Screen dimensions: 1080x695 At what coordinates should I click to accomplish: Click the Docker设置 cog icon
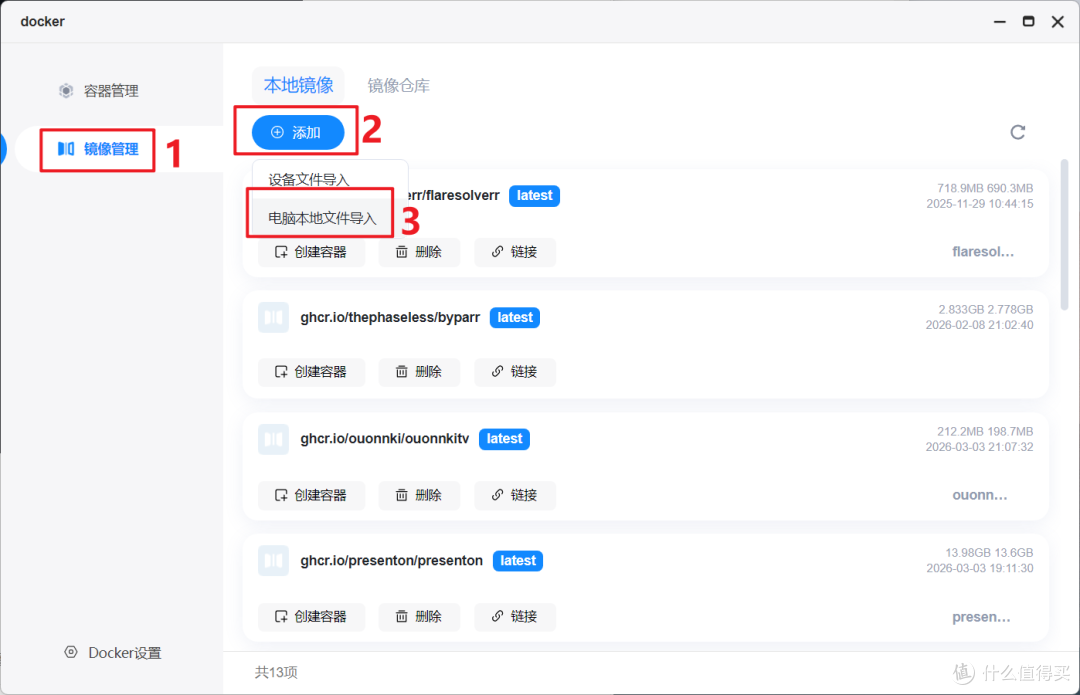click(x=71, y=652)
